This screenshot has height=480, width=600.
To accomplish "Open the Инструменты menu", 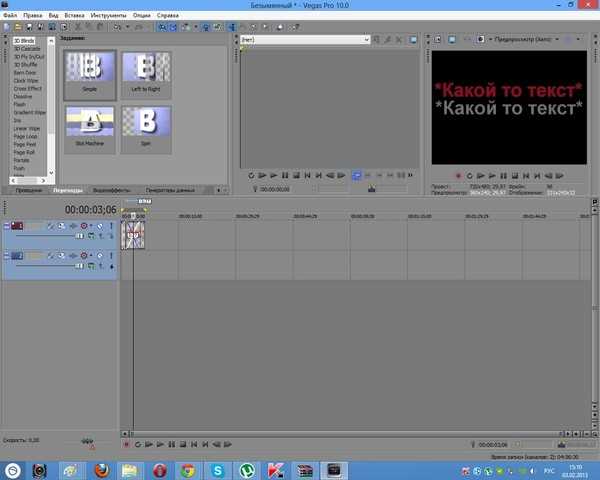I will (x=108, y=15).
